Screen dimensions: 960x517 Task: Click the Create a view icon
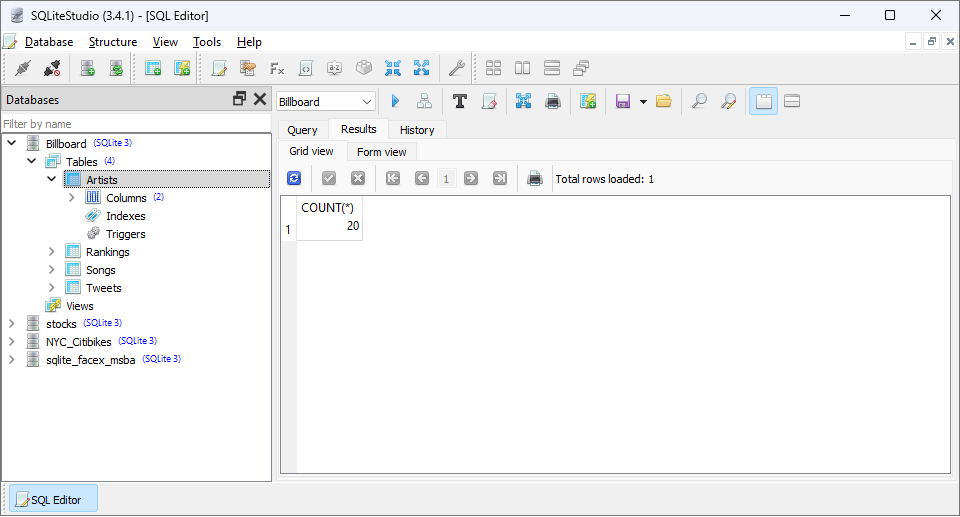[x=182, y=68]
